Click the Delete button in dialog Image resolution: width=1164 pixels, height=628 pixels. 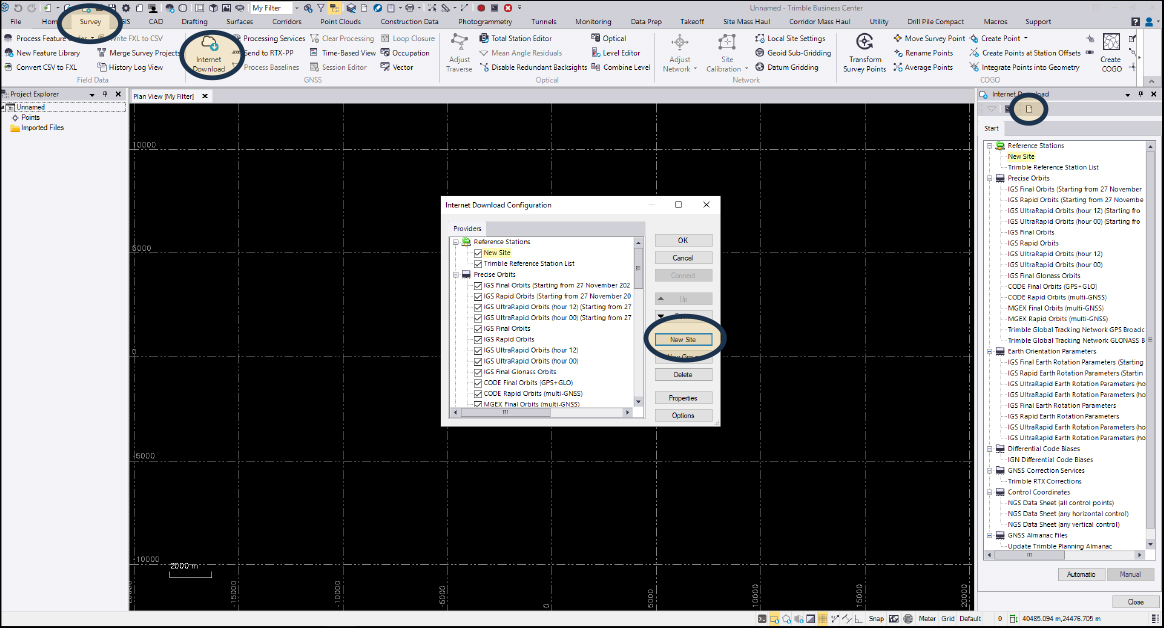(x=683, y=375)
